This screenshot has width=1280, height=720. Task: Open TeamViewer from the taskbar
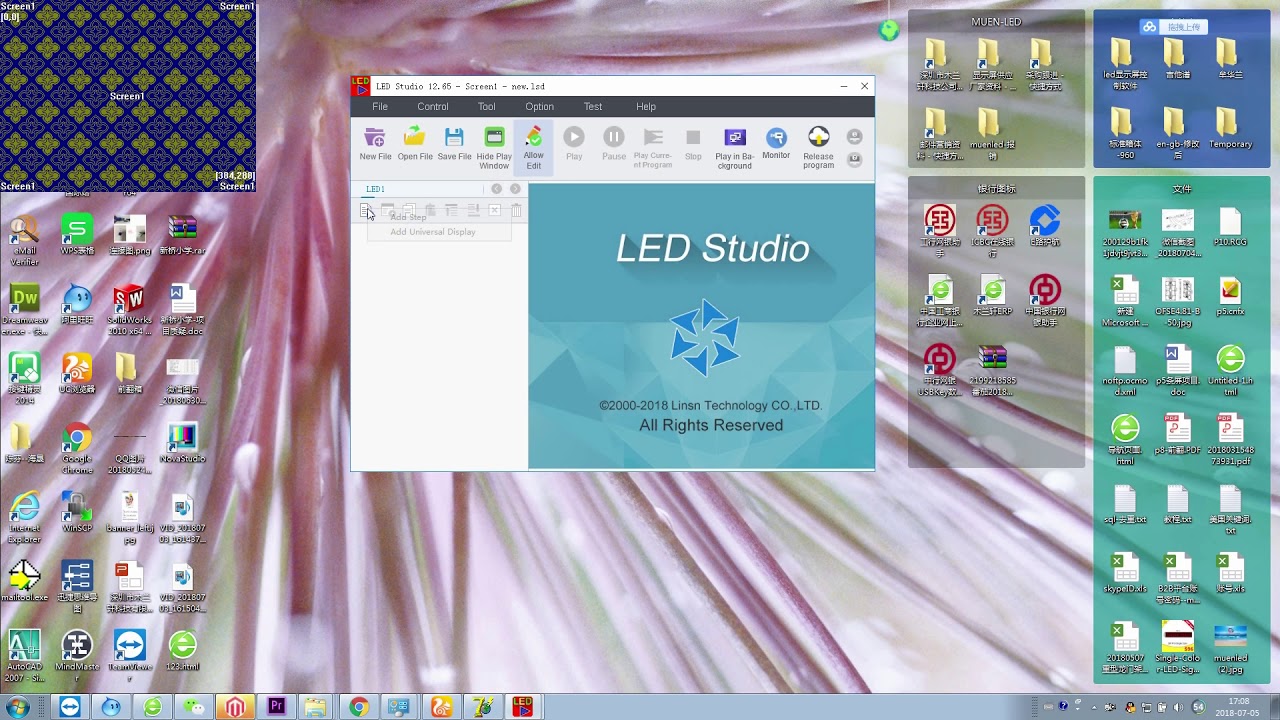pyautogui.click(x=70, y=707)
